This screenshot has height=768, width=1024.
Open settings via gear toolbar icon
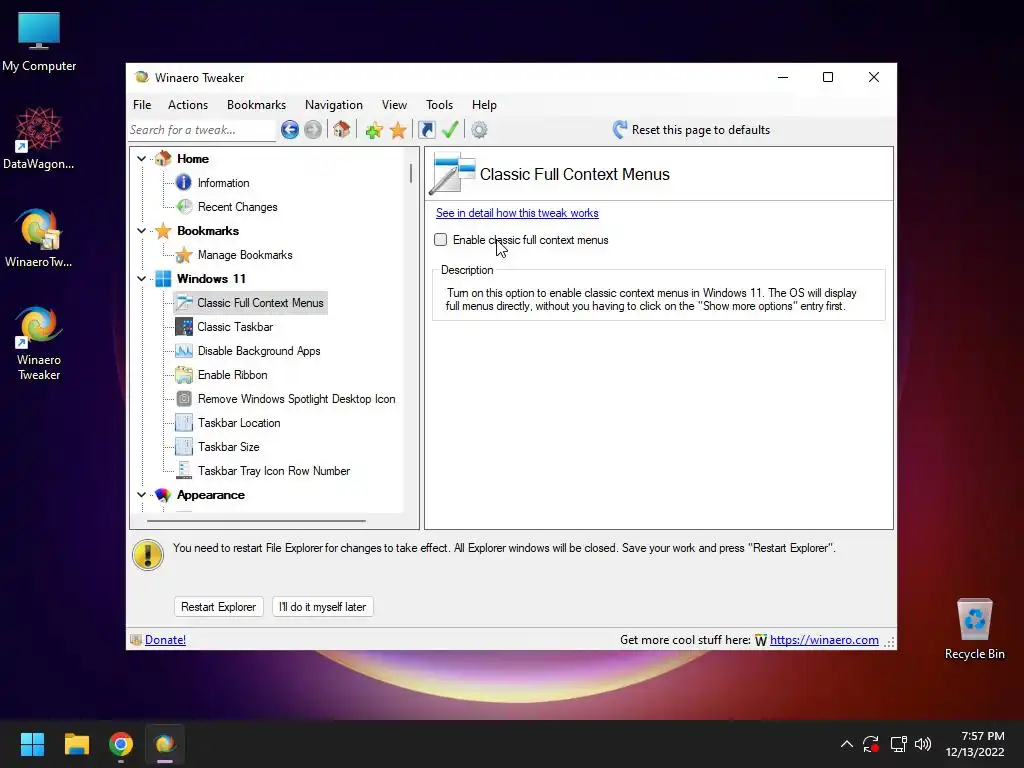(479, 130)
